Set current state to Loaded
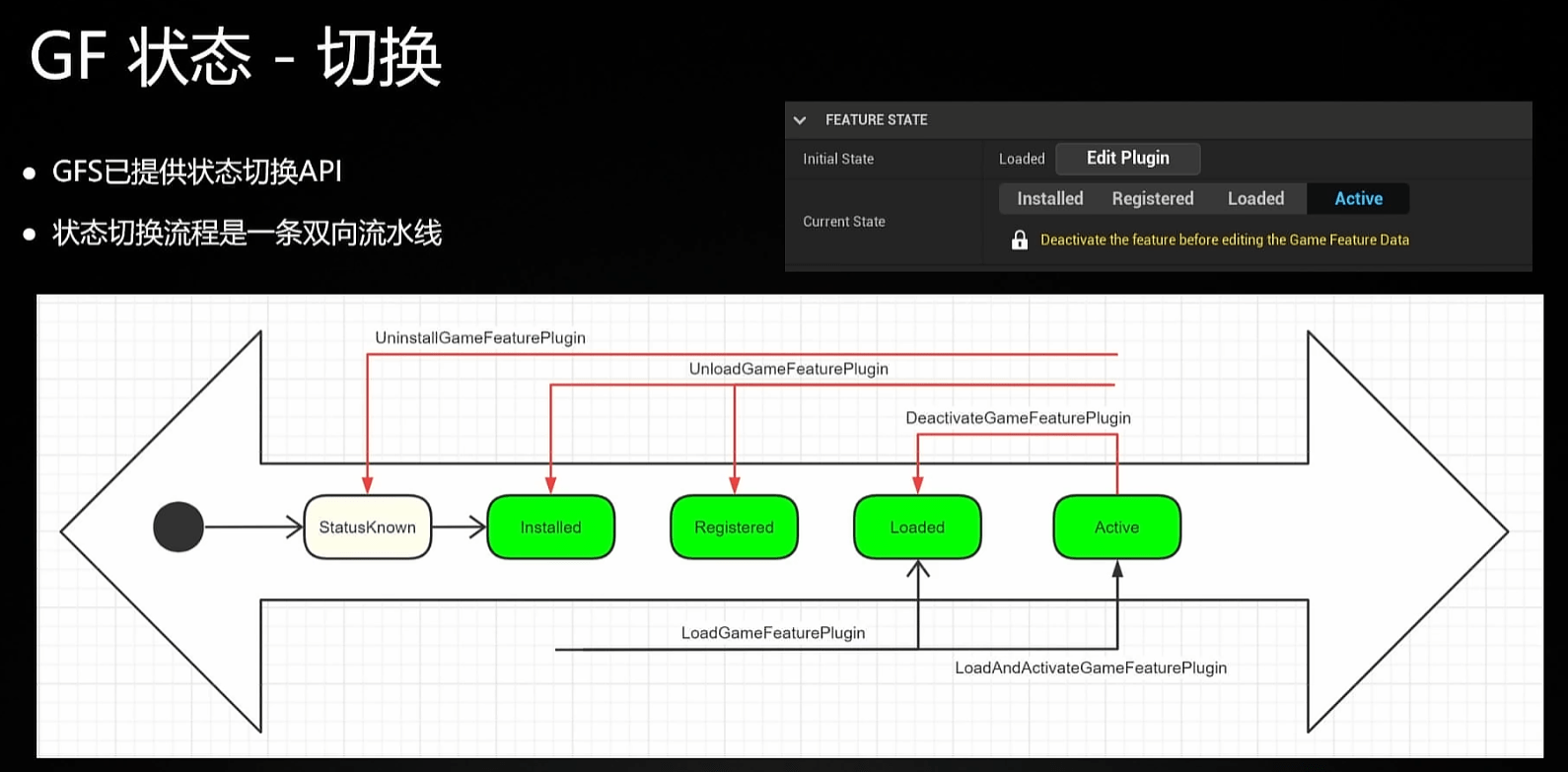Image resolution: width=1568 pixels, height=772 pixels. click(x=1255, y=198)
